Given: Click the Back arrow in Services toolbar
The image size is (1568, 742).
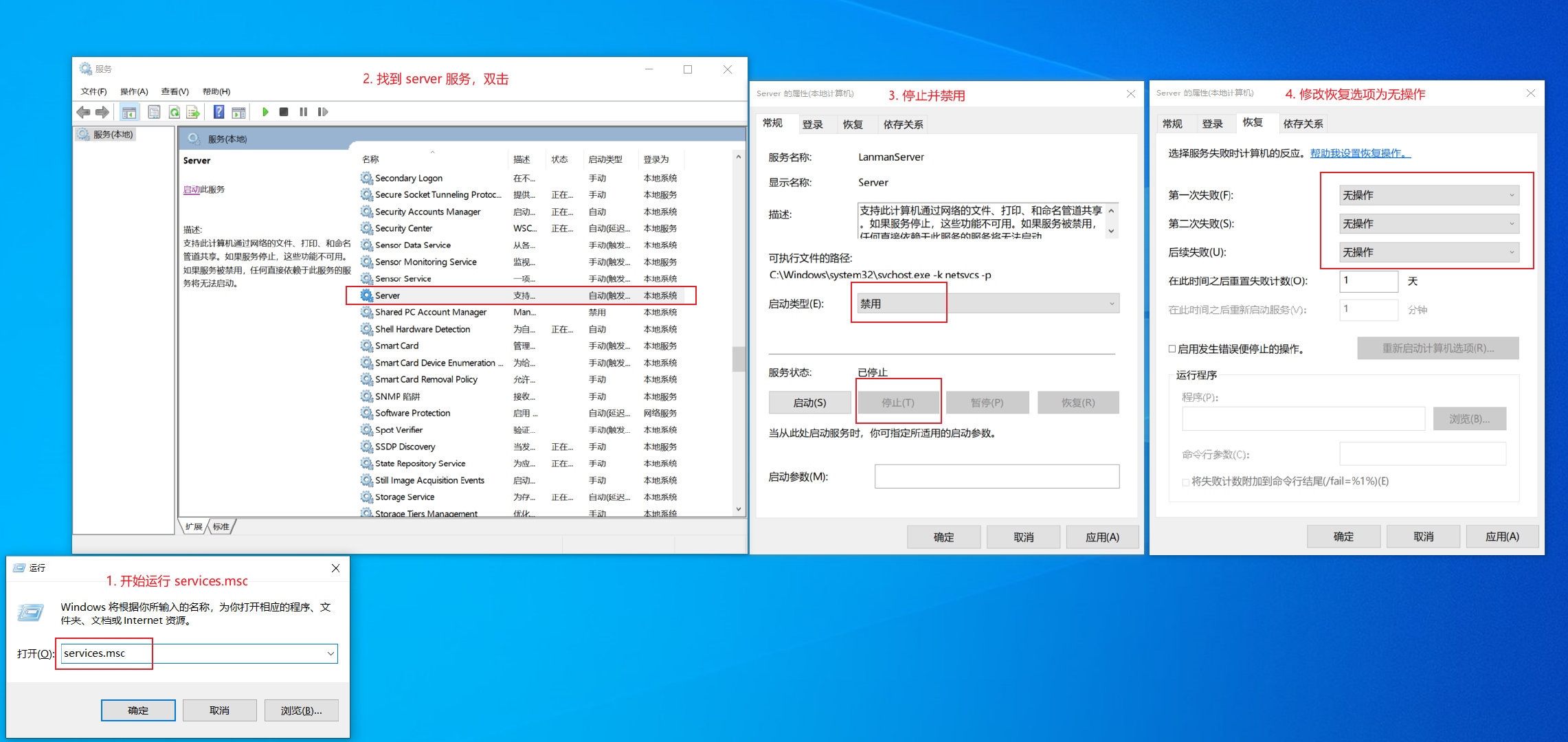Looking at the screenshot, I should (83, 112).
